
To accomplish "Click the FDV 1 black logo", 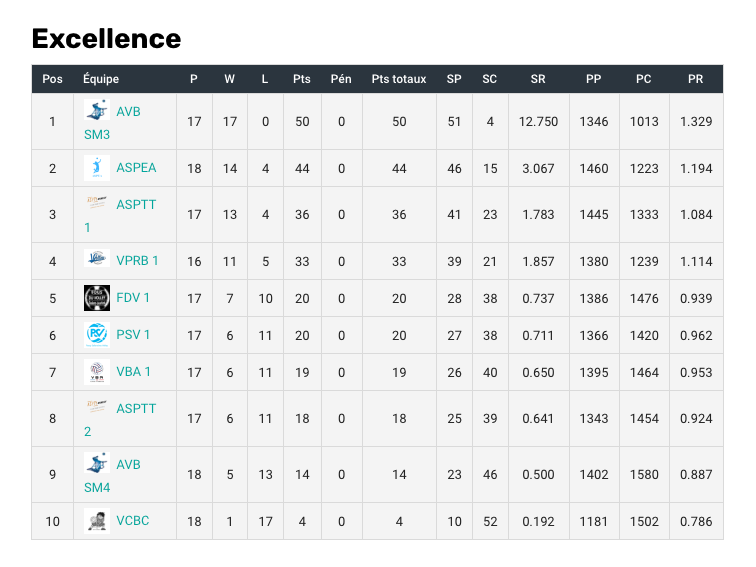I will pyautogui.click(x=97, y=298).
